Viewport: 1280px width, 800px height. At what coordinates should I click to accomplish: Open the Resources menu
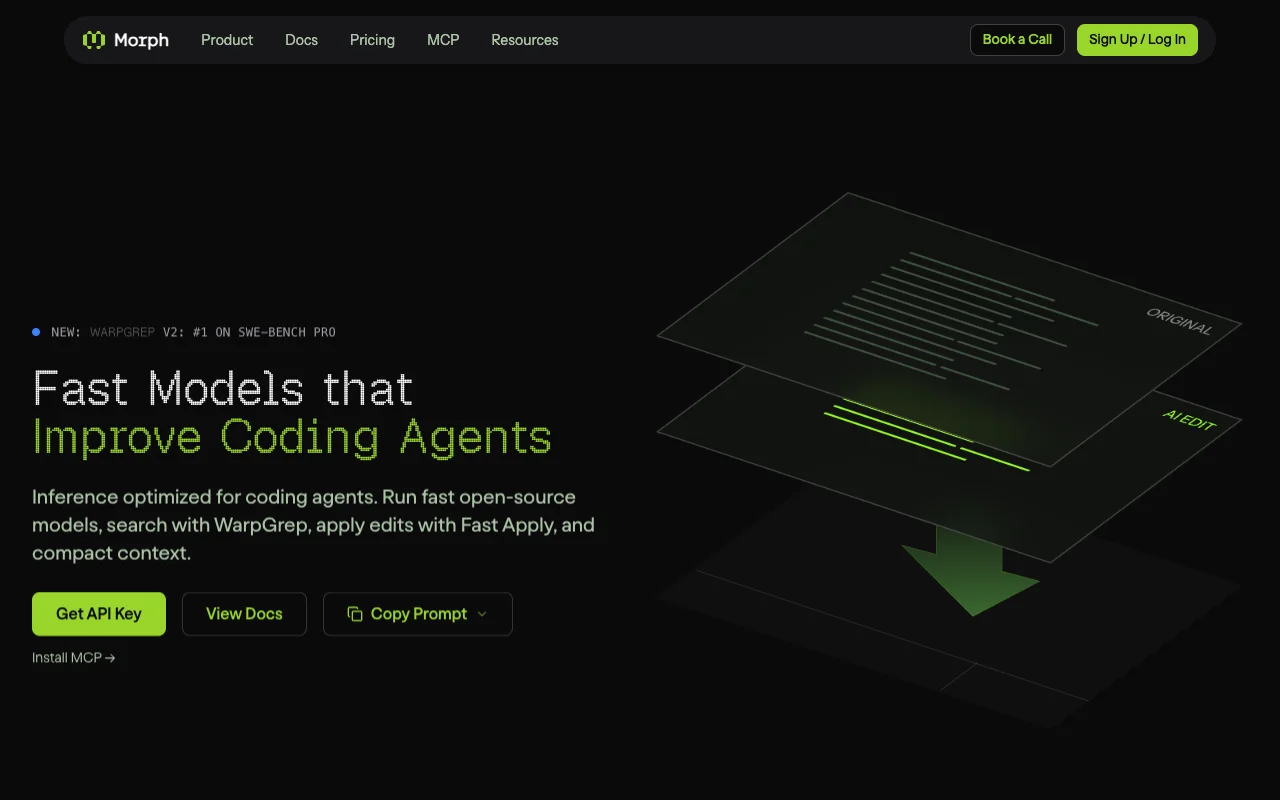[525, 40]
